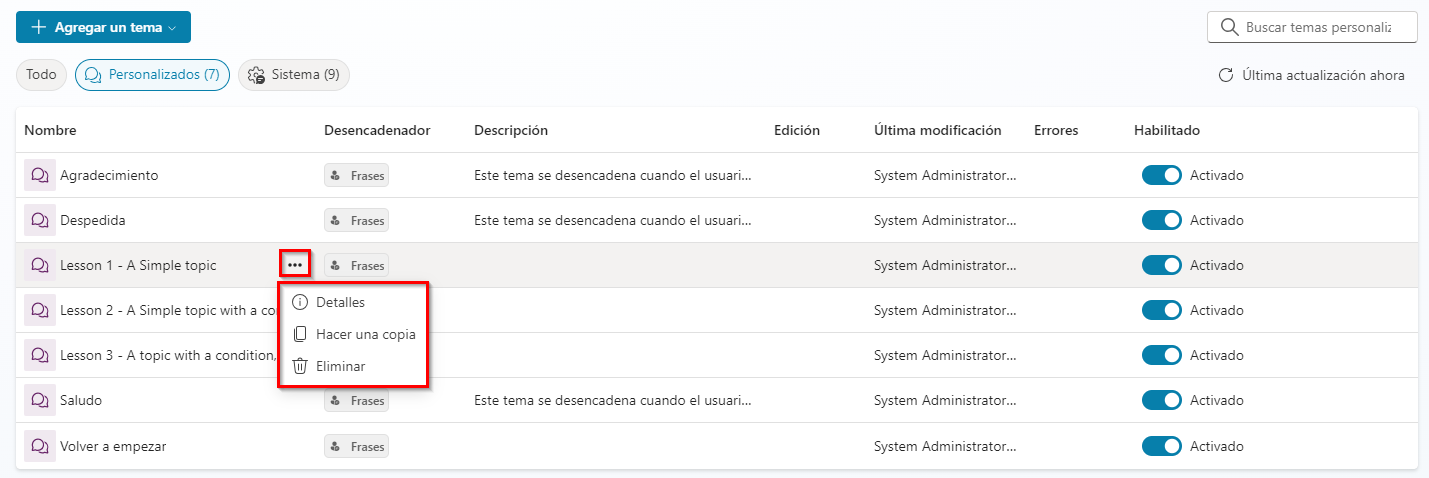Click the topic icon beside Agradecimiento

[40, 175]
